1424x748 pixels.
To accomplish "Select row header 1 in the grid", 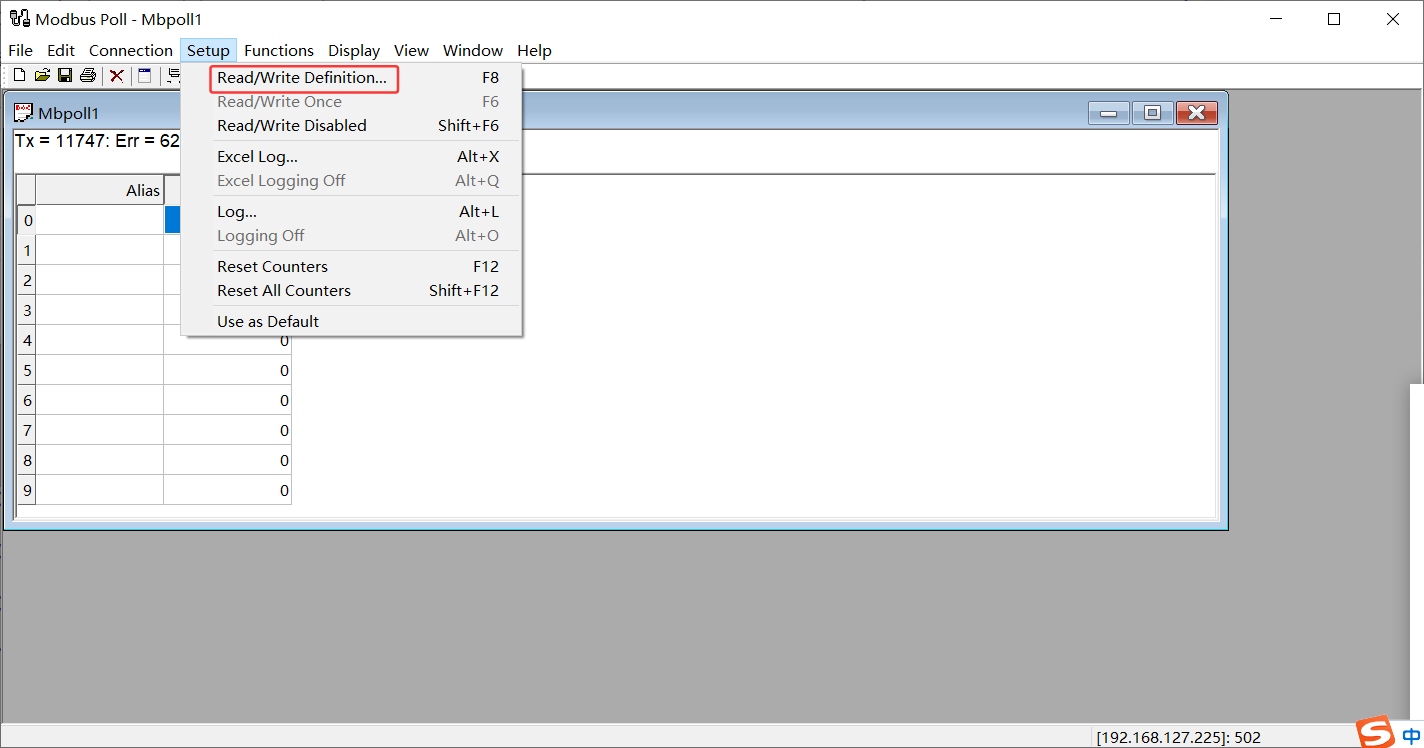I will [27, 250].
